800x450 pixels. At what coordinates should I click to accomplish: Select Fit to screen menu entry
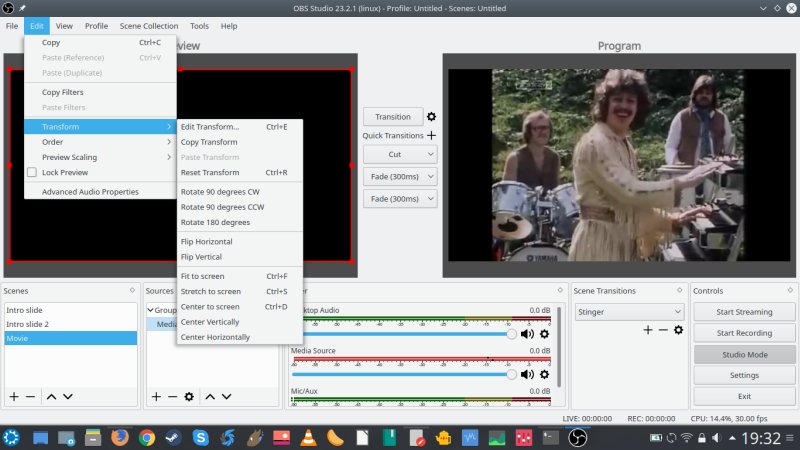(202, 276)
